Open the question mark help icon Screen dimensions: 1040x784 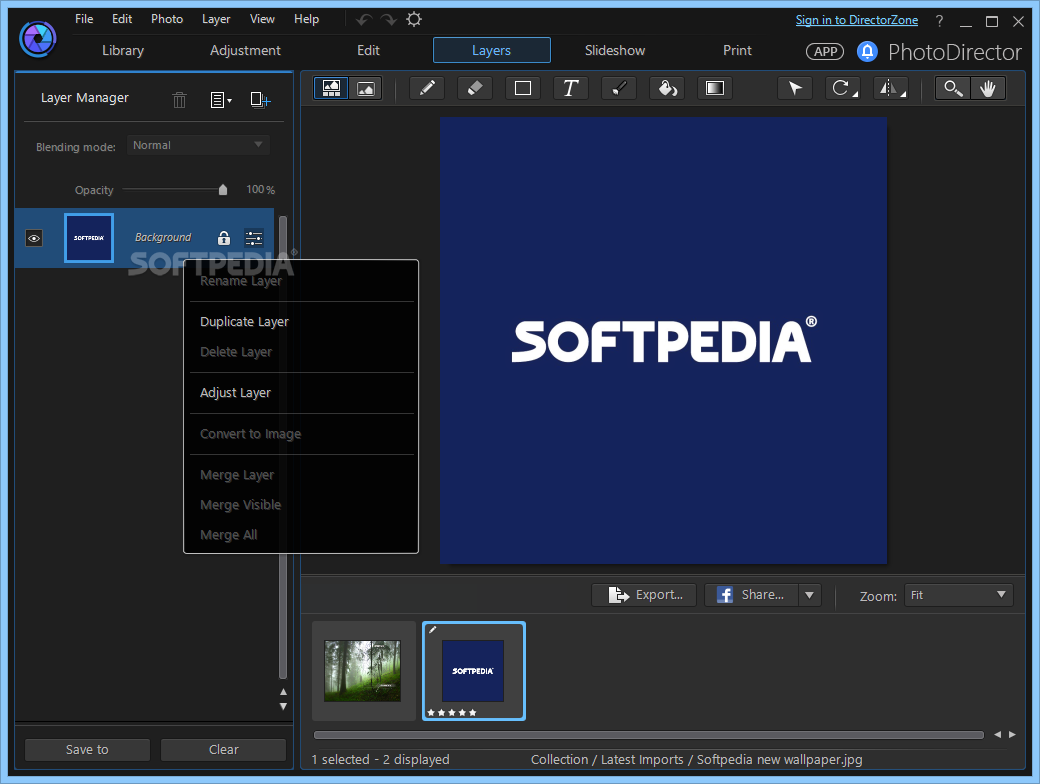[x=939, y=21]
